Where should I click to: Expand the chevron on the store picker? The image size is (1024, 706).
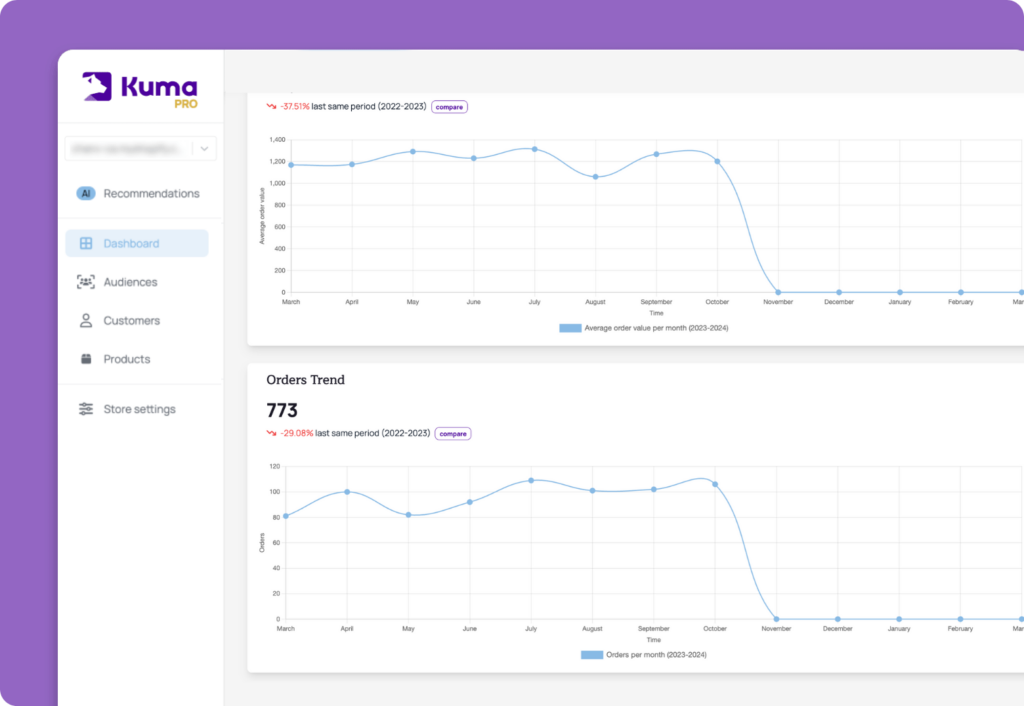click(203, 148)
